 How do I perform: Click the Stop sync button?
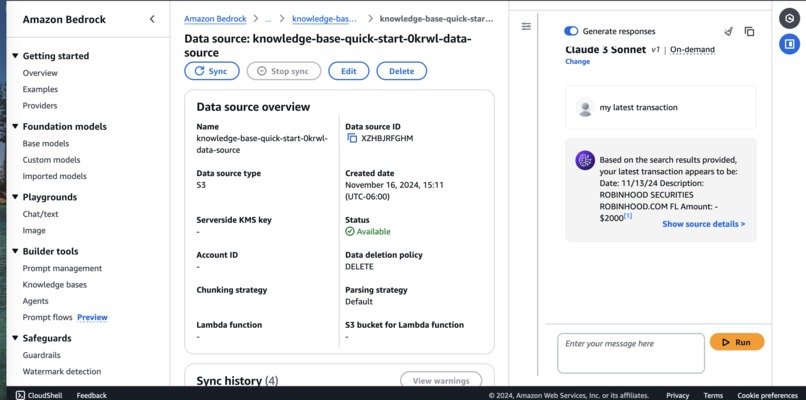(x=284, y=71)
